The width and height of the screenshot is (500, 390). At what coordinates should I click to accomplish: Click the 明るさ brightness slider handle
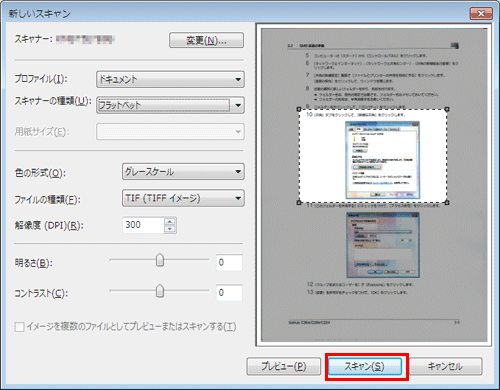[160, 260]
